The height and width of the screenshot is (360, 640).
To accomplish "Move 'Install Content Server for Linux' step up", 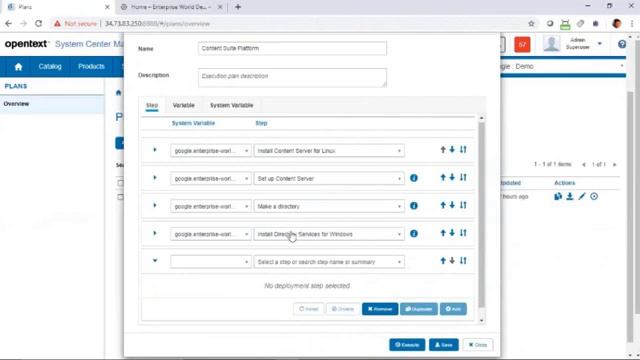I will (x=443, y=150).
